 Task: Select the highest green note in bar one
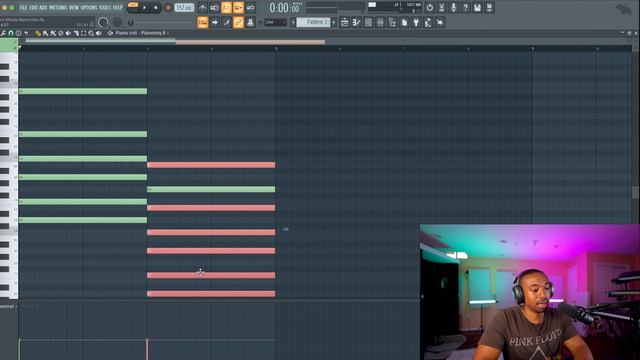pyautogui.click(x=83, y=91)
